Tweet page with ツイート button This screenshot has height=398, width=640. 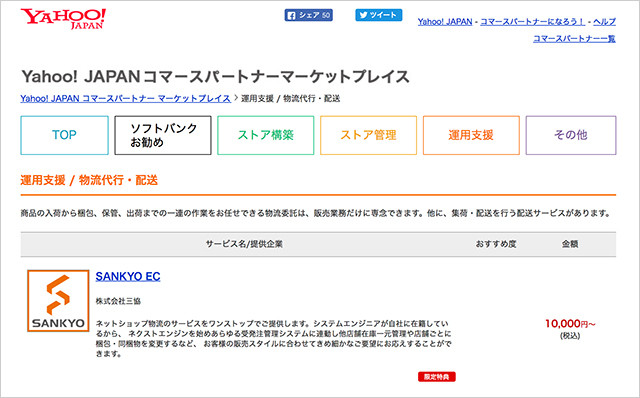(378, 15)
